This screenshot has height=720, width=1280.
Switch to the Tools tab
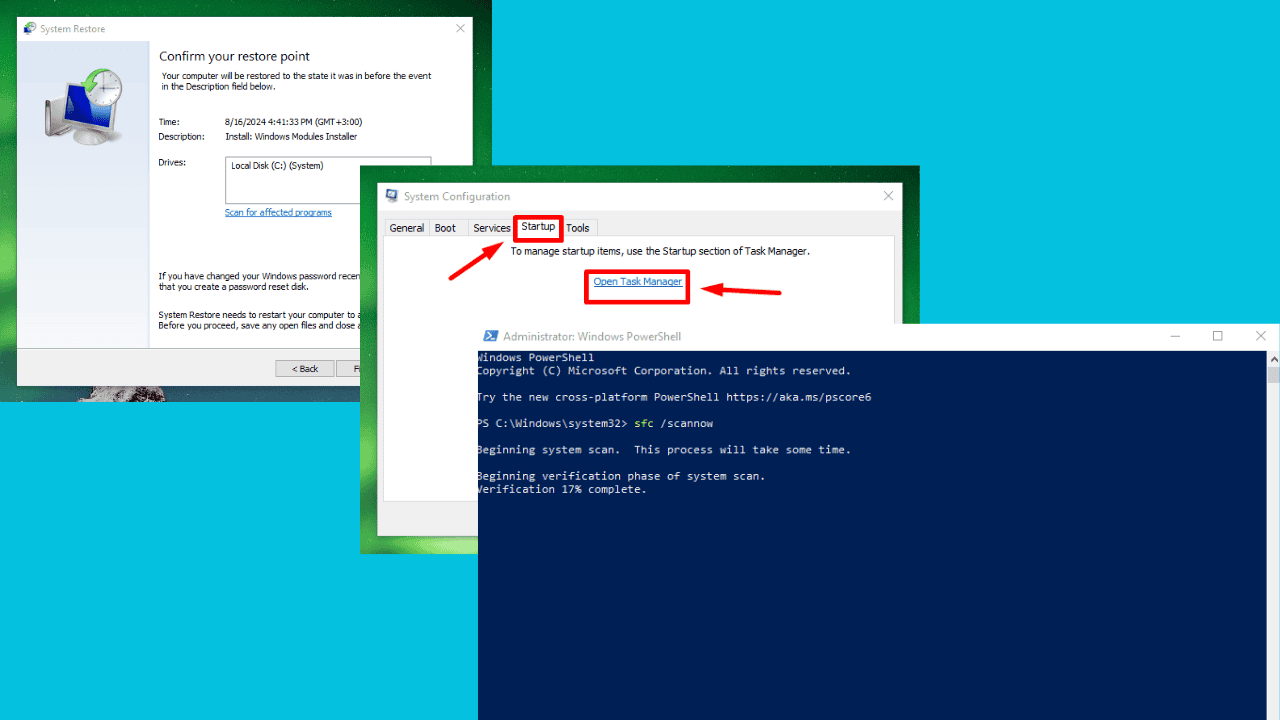[x=578, y=228]
